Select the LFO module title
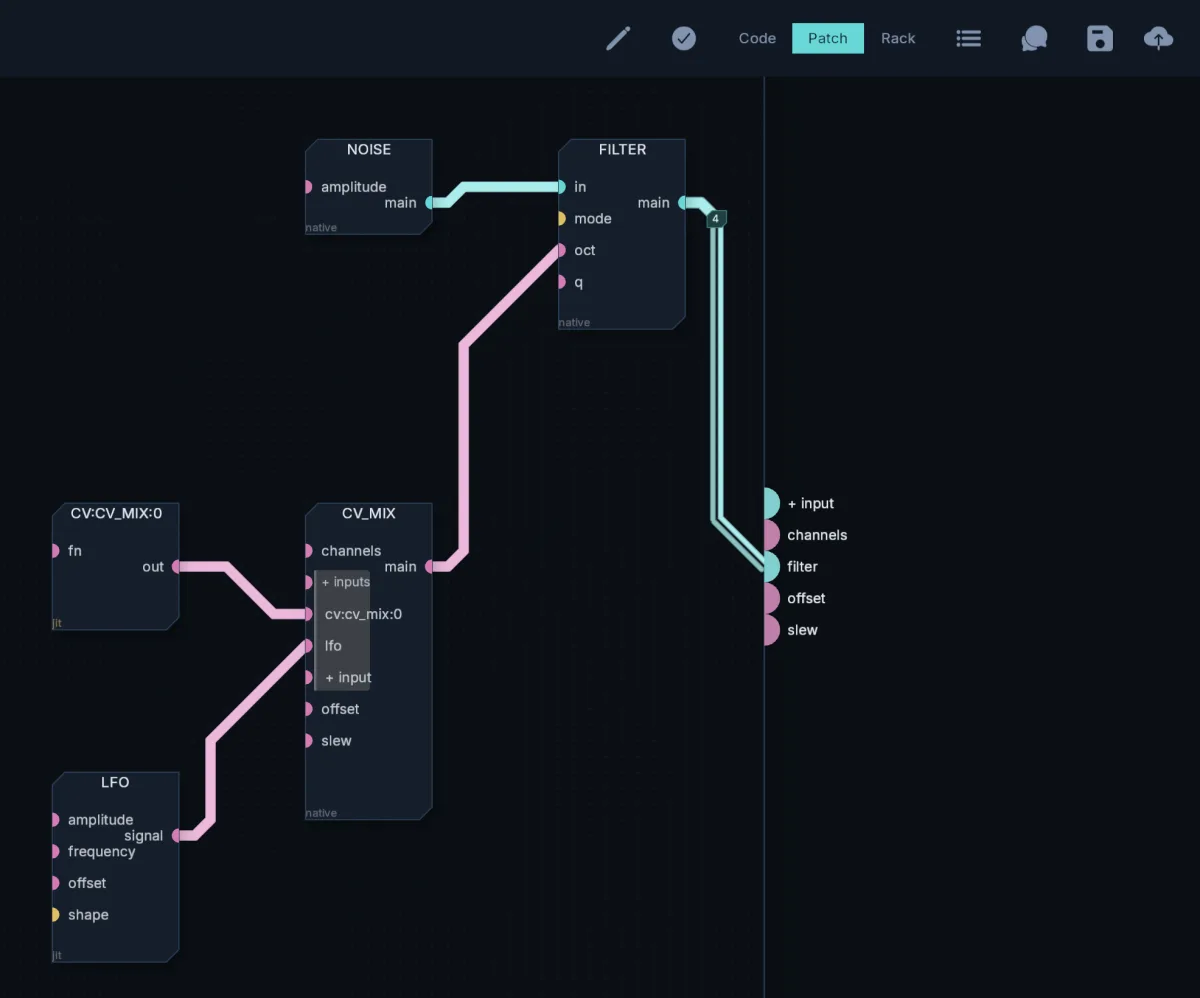Screen dimensions: 1200x998 [115, 782]
